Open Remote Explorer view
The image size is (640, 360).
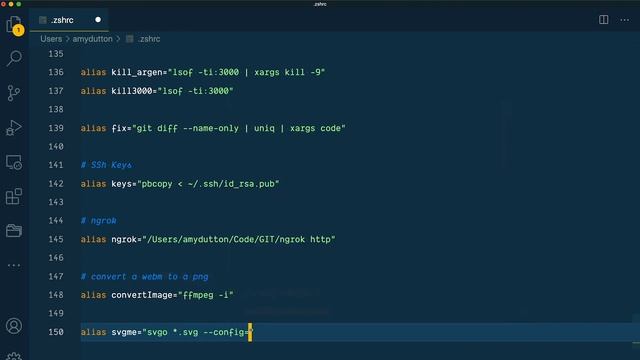tap(14, 162)
